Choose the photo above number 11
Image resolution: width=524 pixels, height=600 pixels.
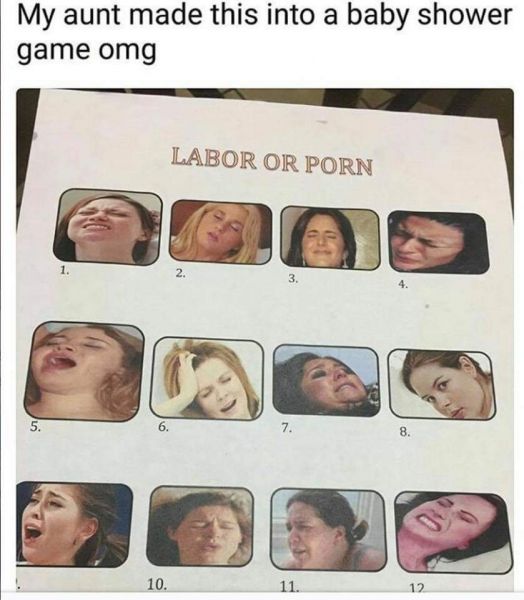point(328,529)
